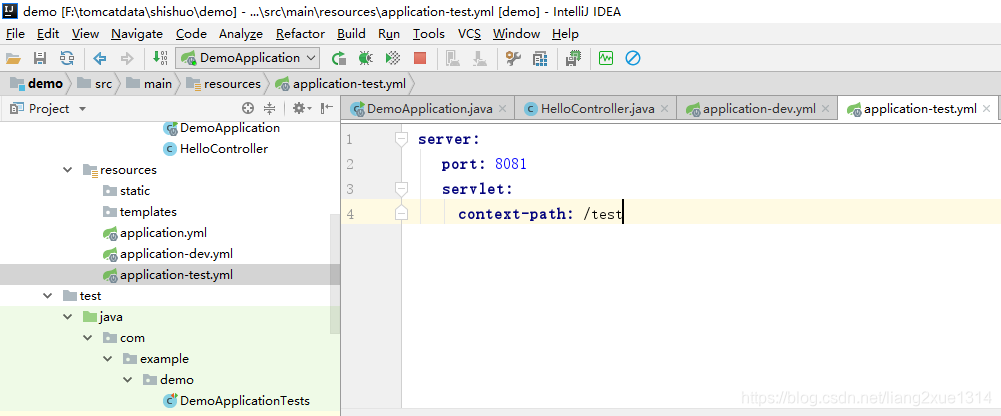Open the File menu

pyautogui.click(x=15, y=34)
